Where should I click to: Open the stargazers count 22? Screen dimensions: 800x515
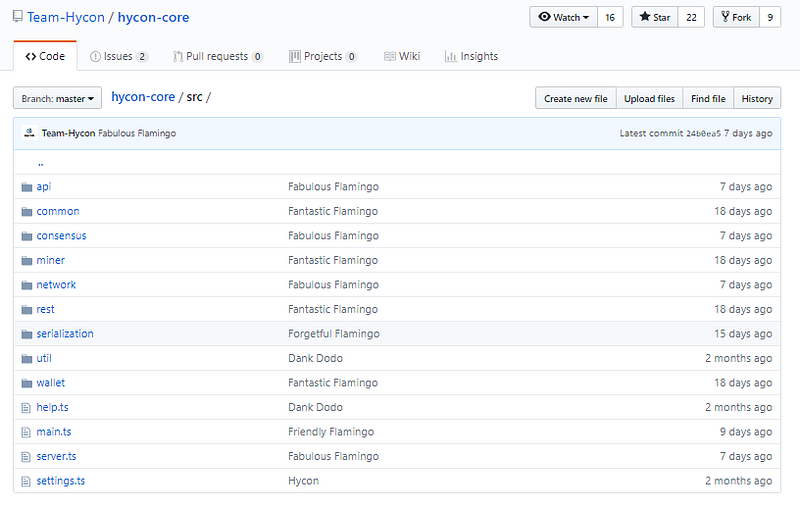tap(691, 17)
